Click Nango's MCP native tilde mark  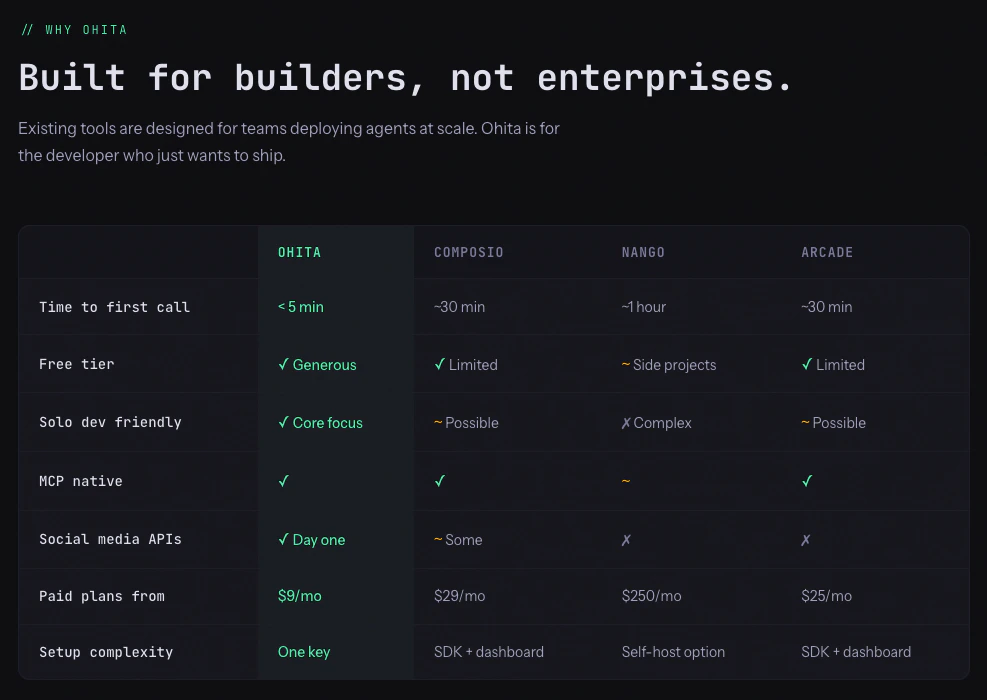pyautogui.click(x=626, y=481)
